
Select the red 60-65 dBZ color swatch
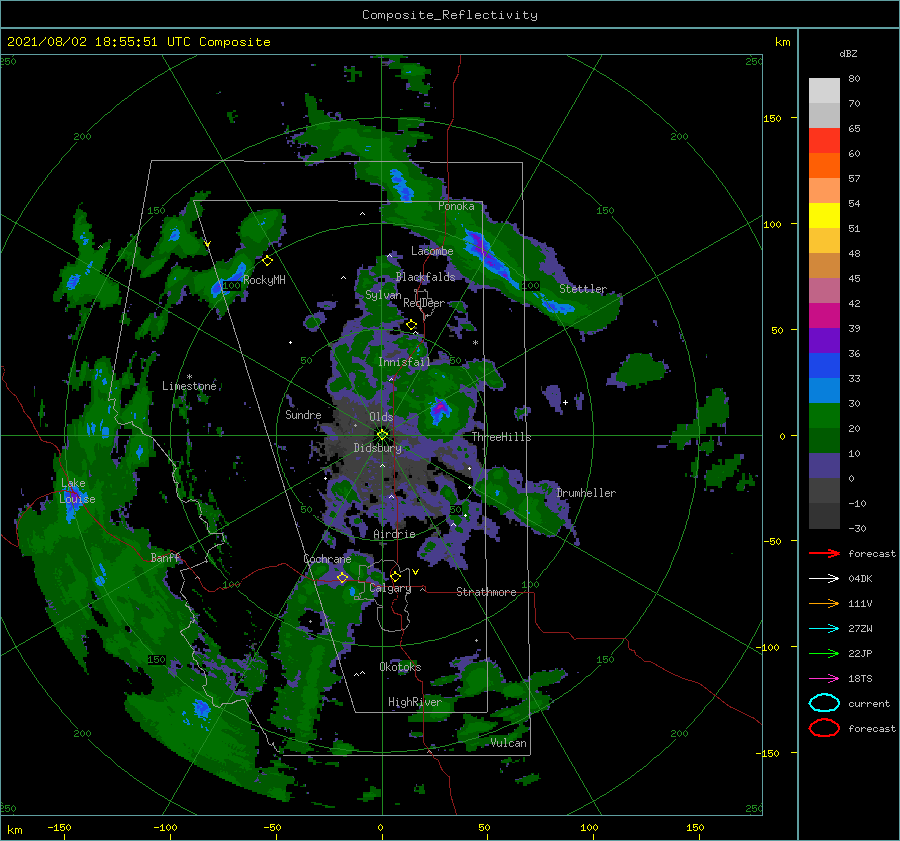click(x=824, y=141)
